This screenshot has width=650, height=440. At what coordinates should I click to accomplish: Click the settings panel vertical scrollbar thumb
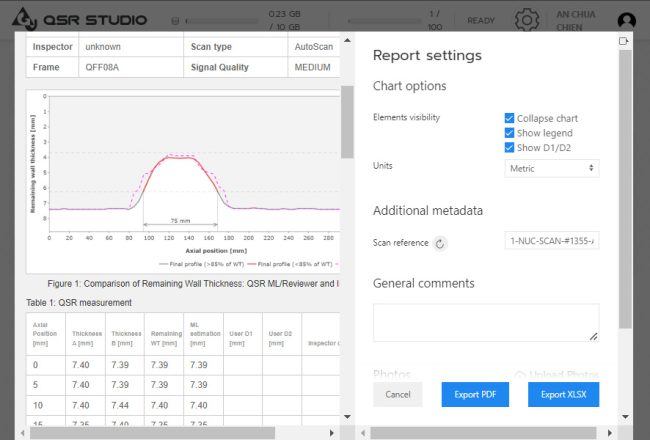coord(625,189)
